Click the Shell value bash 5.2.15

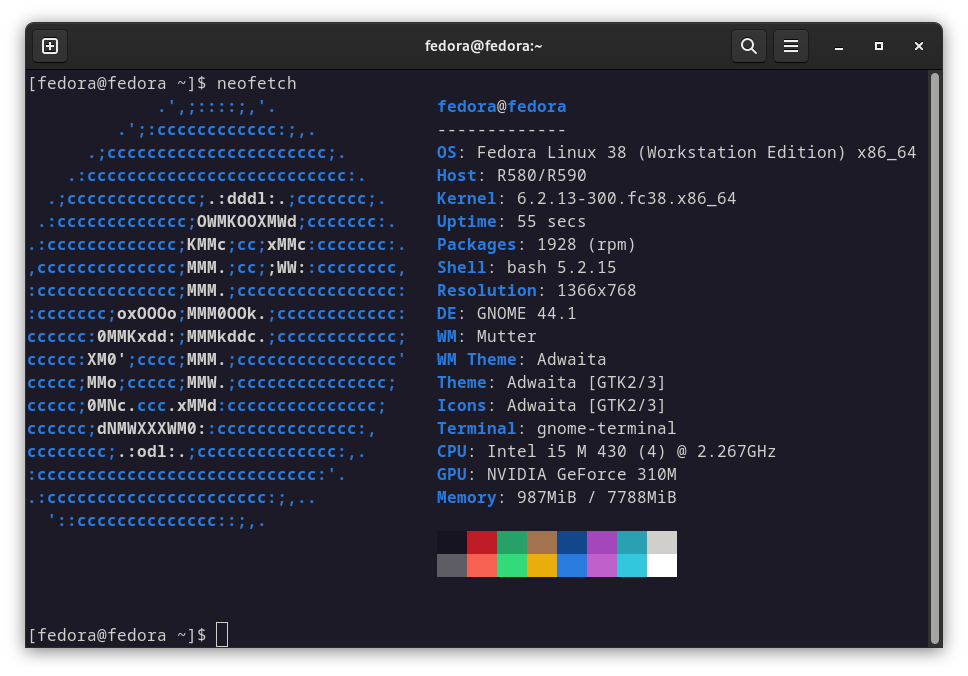pos(561,267)
